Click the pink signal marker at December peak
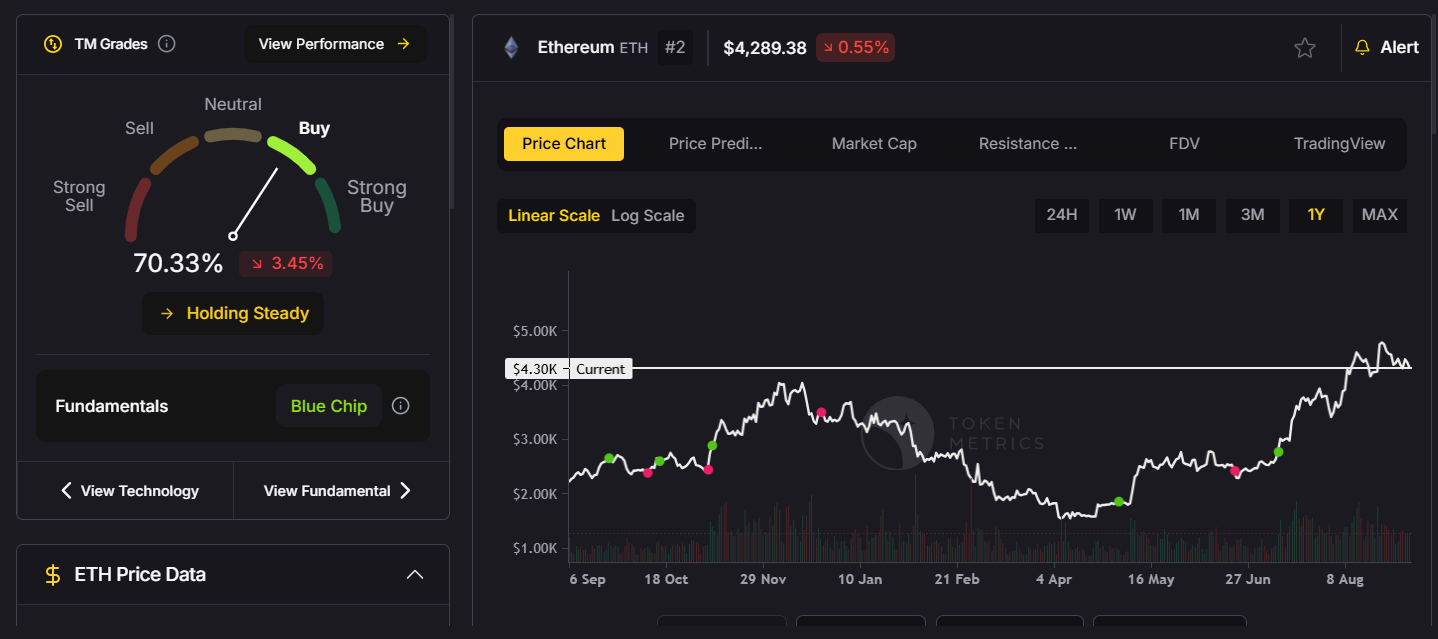 point(821,413)
